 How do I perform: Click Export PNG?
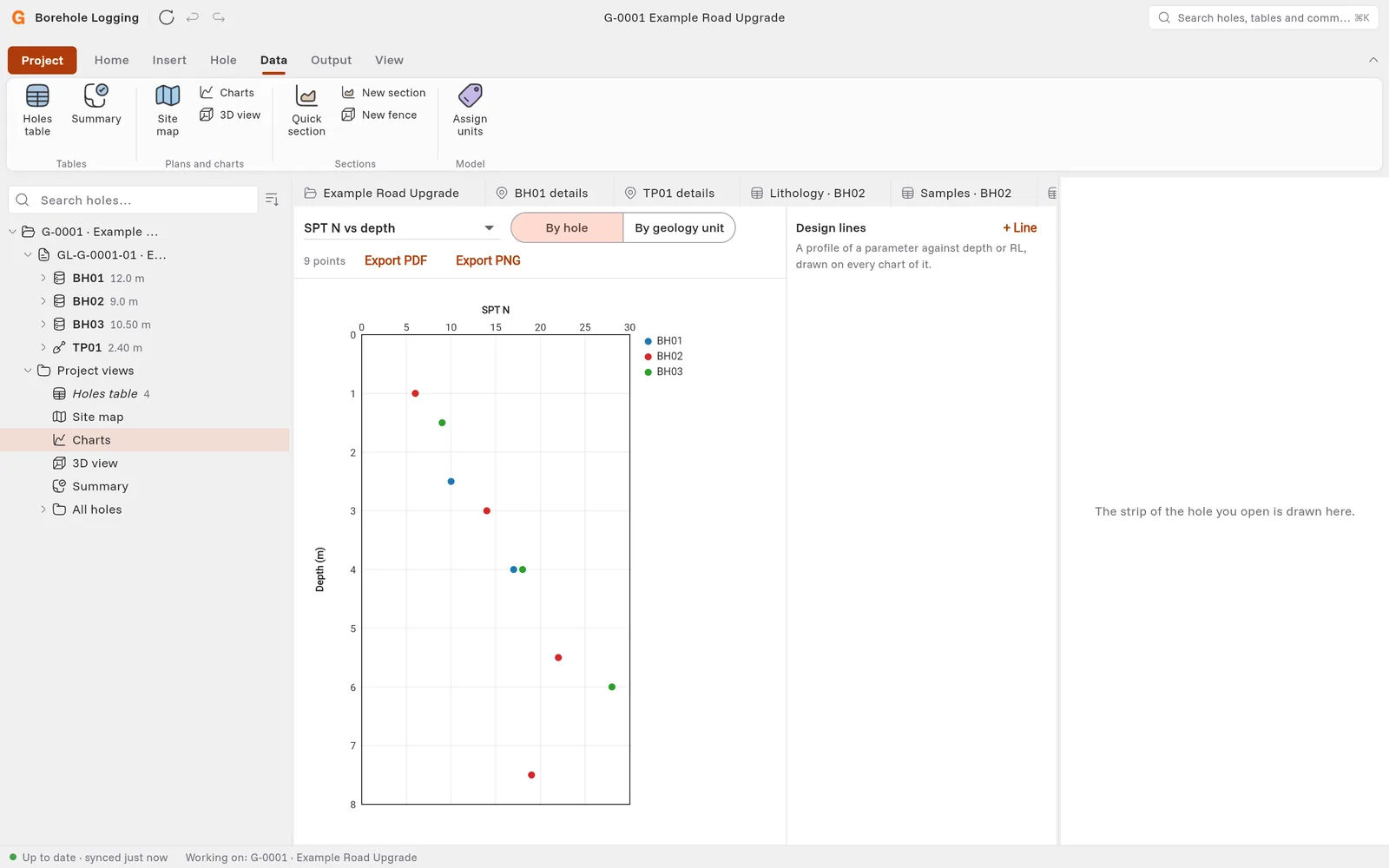point(488,260)
